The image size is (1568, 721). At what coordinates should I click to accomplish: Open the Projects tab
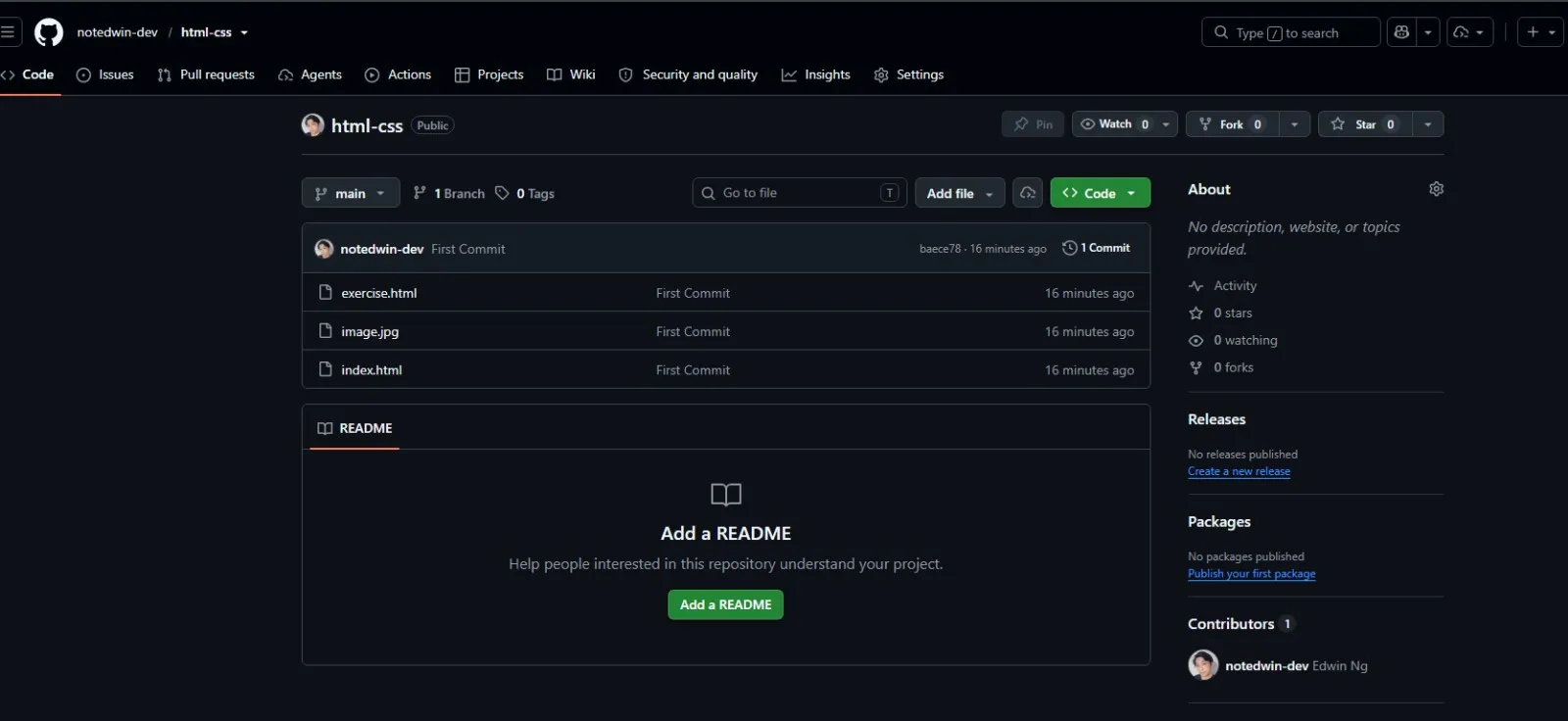pyautogui.click(x=489, y=74)
